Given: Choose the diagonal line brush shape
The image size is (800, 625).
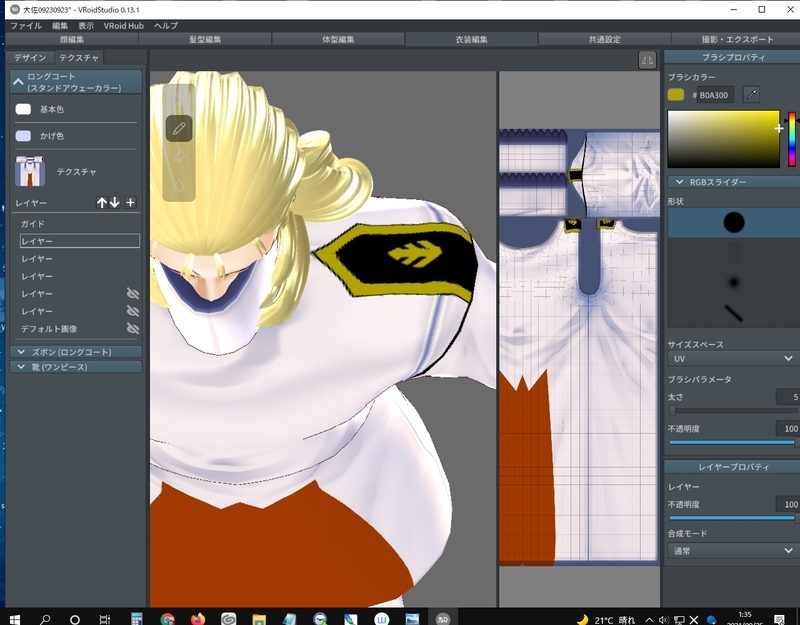Looking at the screenshot, I should 734,313.
